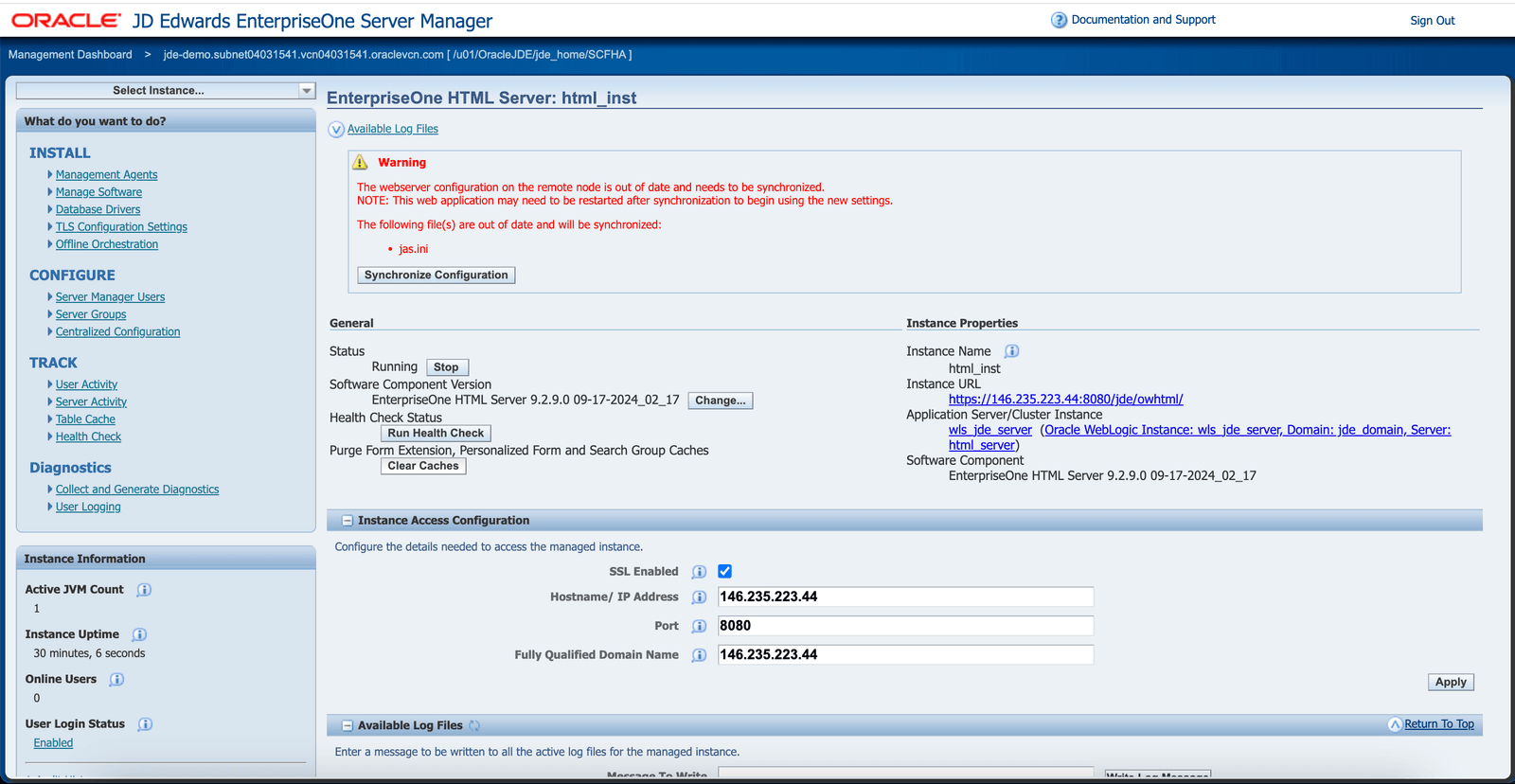The height and width of the screenshot is (784, 1515).
Task: Open the Instance URL link
Action: pyautogui.click(x=1065, y=400)
